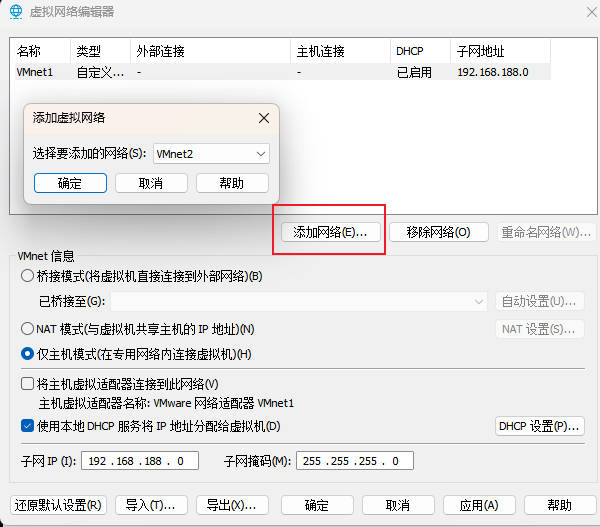The image size is (600, 527).
Task: Click the 添加网络(E)... button
Action: coord(330,232)
